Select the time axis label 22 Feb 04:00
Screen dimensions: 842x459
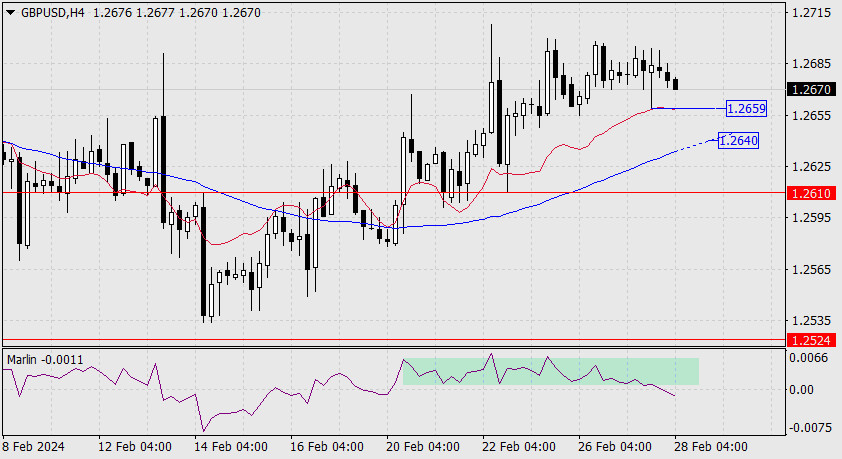pyautogui.click(x=519, y=447)
